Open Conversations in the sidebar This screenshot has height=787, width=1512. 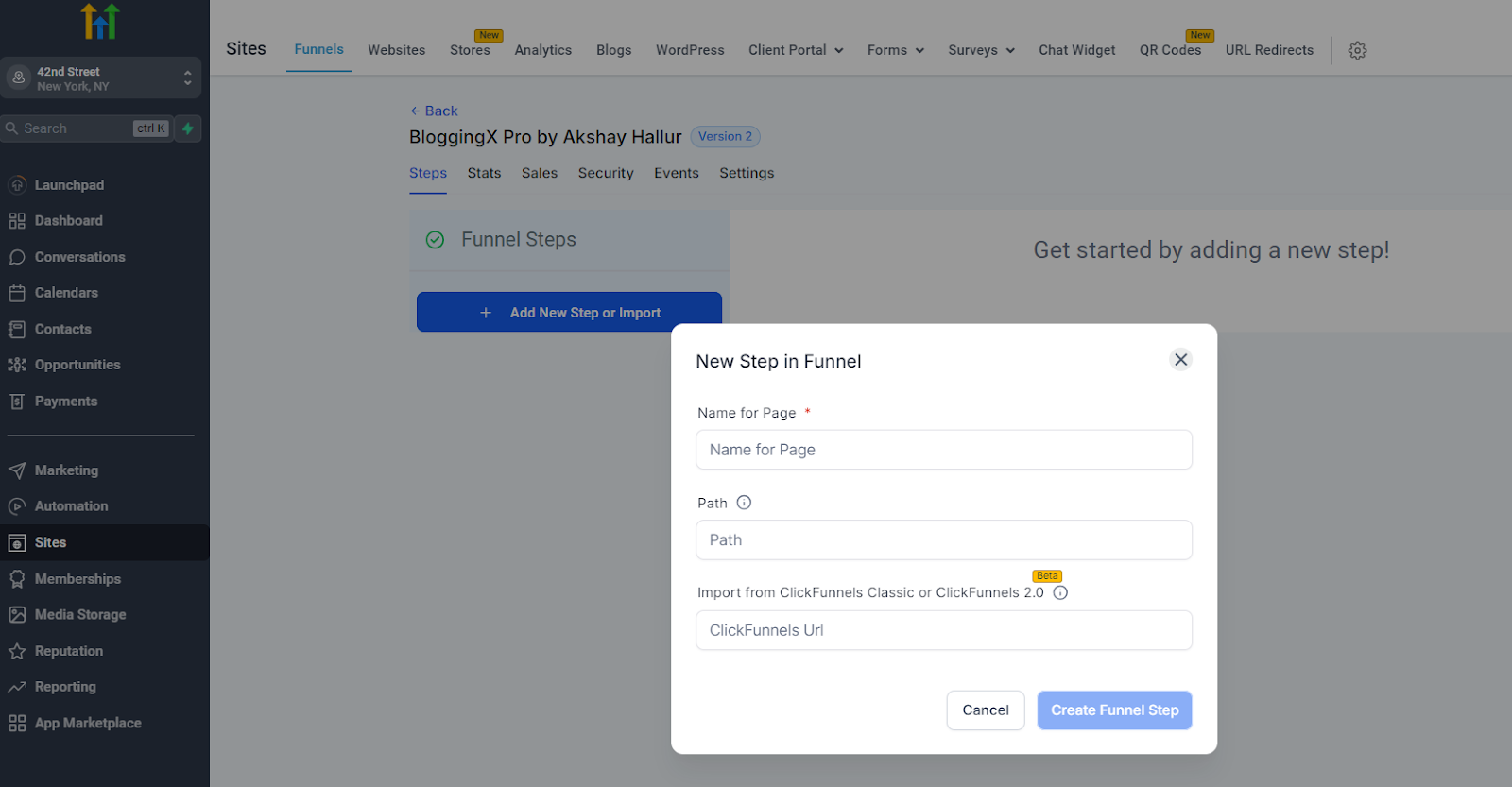pyautogui.click(x=79, y=257)
